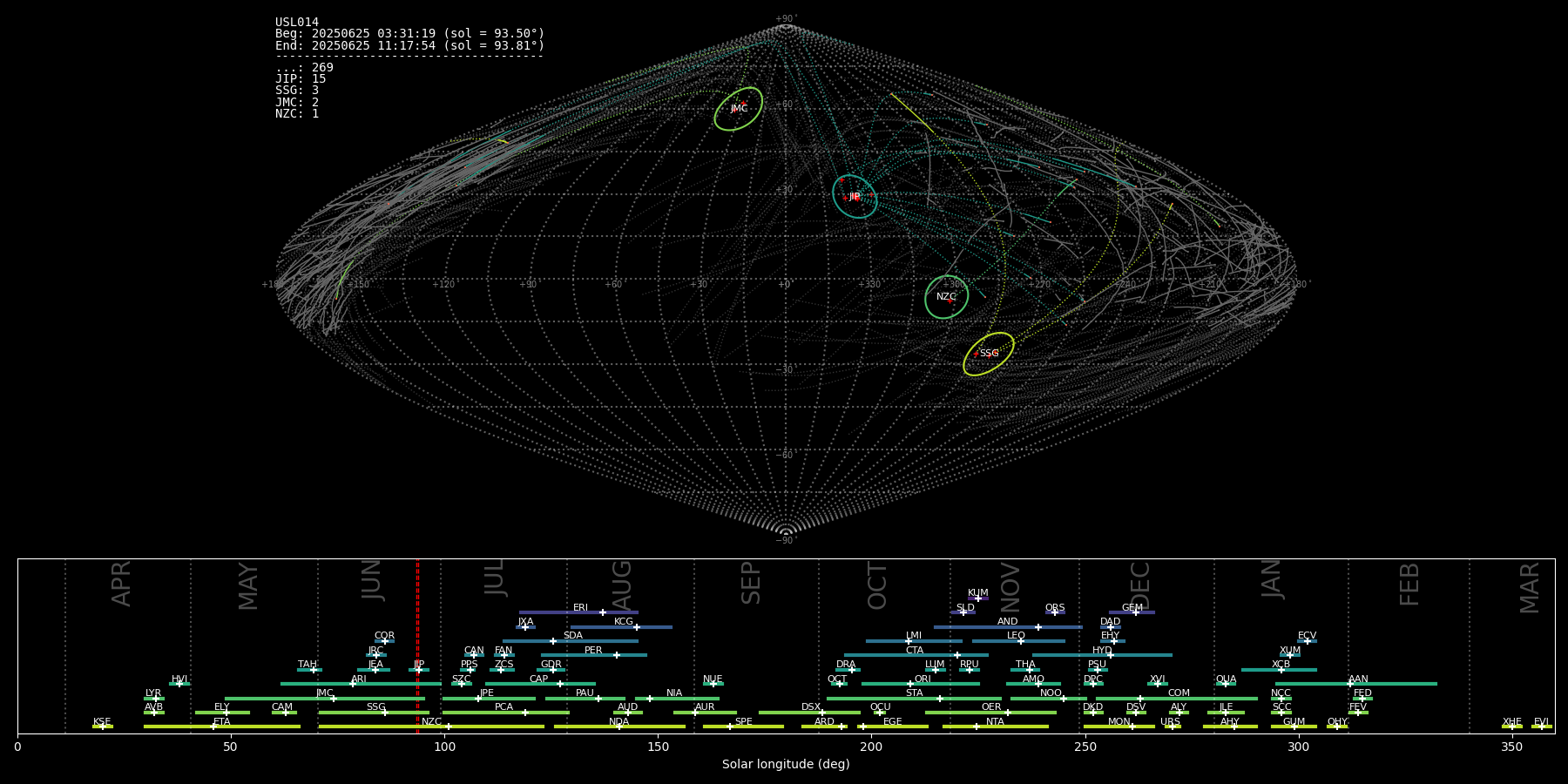Viewport: 1568px width, 784px height.
Task: Click the KCG shower label in timeline
Action: [624, 622]
